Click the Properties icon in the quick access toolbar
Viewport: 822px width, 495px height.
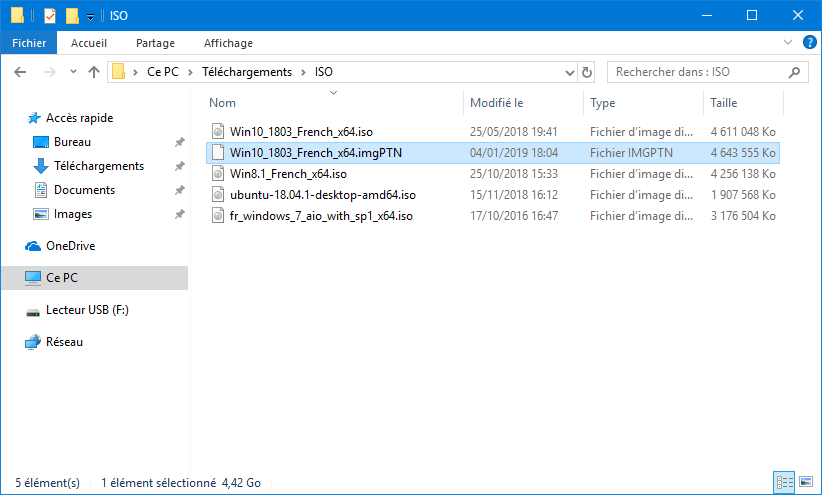[50, 16]
